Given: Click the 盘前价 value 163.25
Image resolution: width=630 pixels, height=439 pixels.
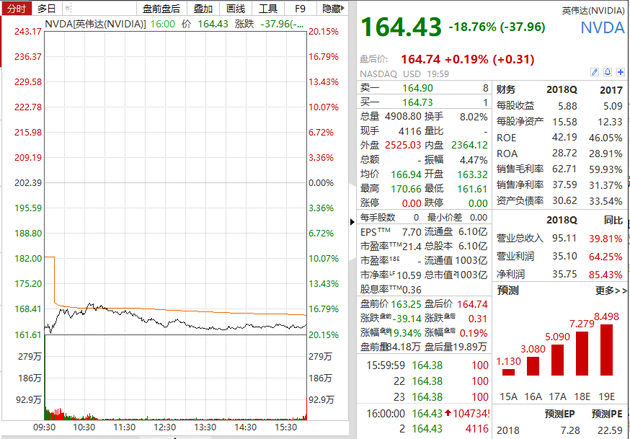Looking at the screenshot, I should point(406,304).
